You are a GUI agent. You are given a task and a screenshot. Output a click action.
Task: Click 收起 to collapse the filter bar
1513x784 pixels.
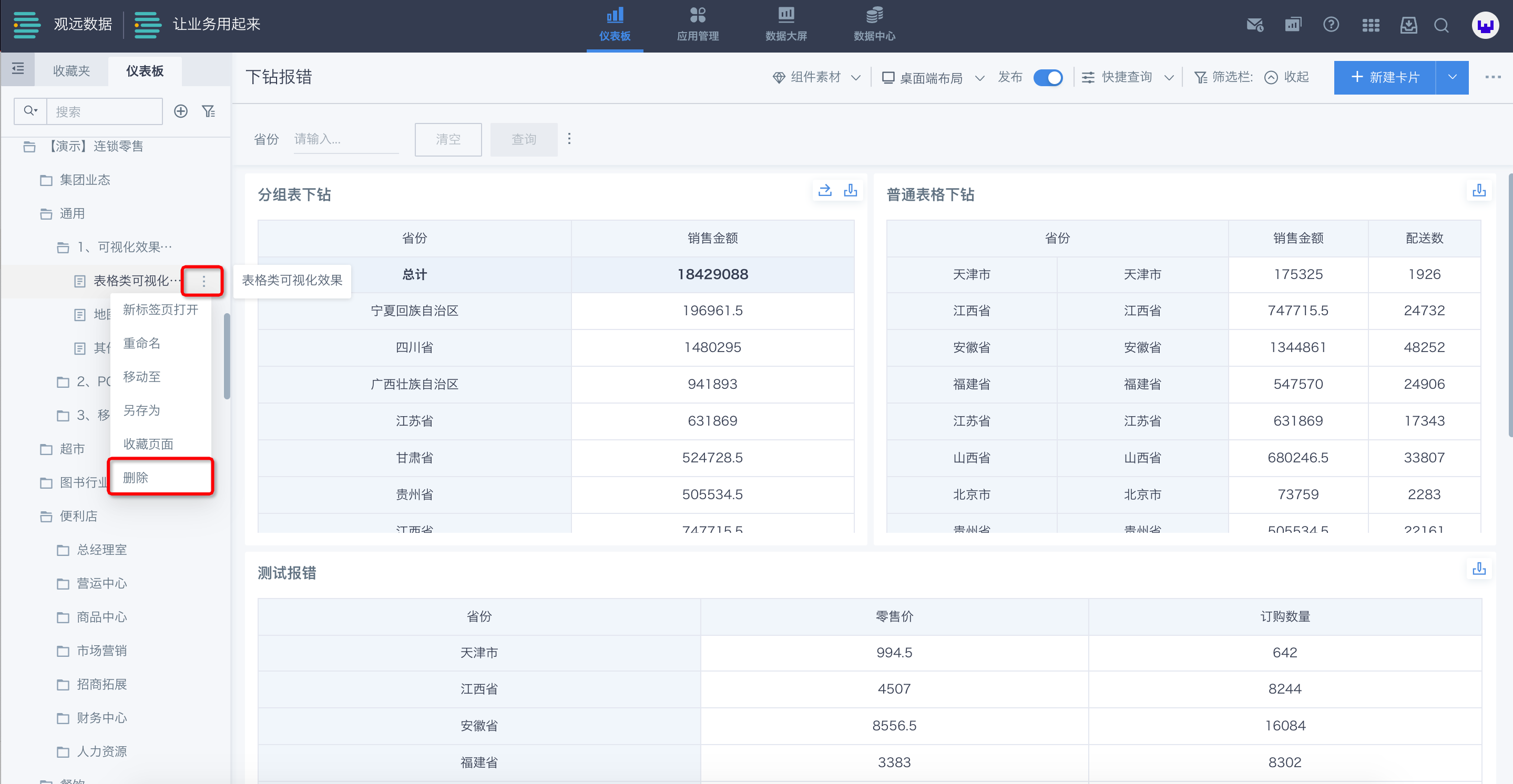(1286, 78)
